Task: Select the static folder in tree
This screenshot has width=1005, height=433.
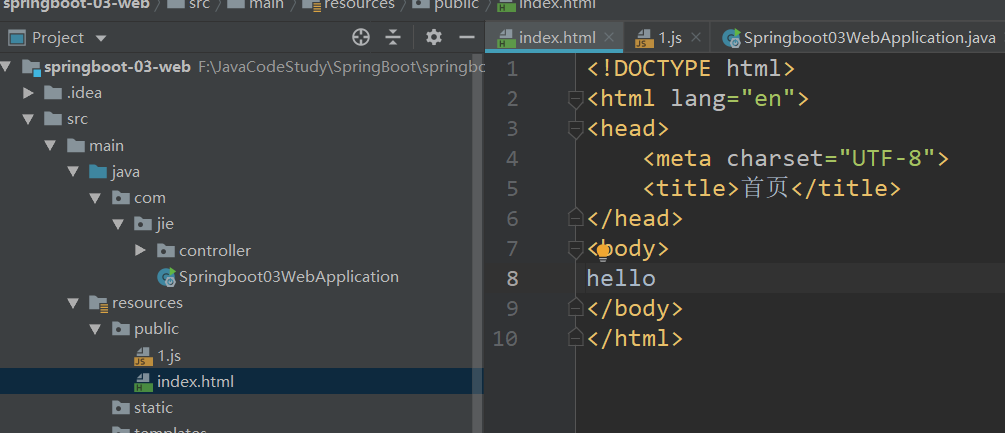Action: coord(153,408)
